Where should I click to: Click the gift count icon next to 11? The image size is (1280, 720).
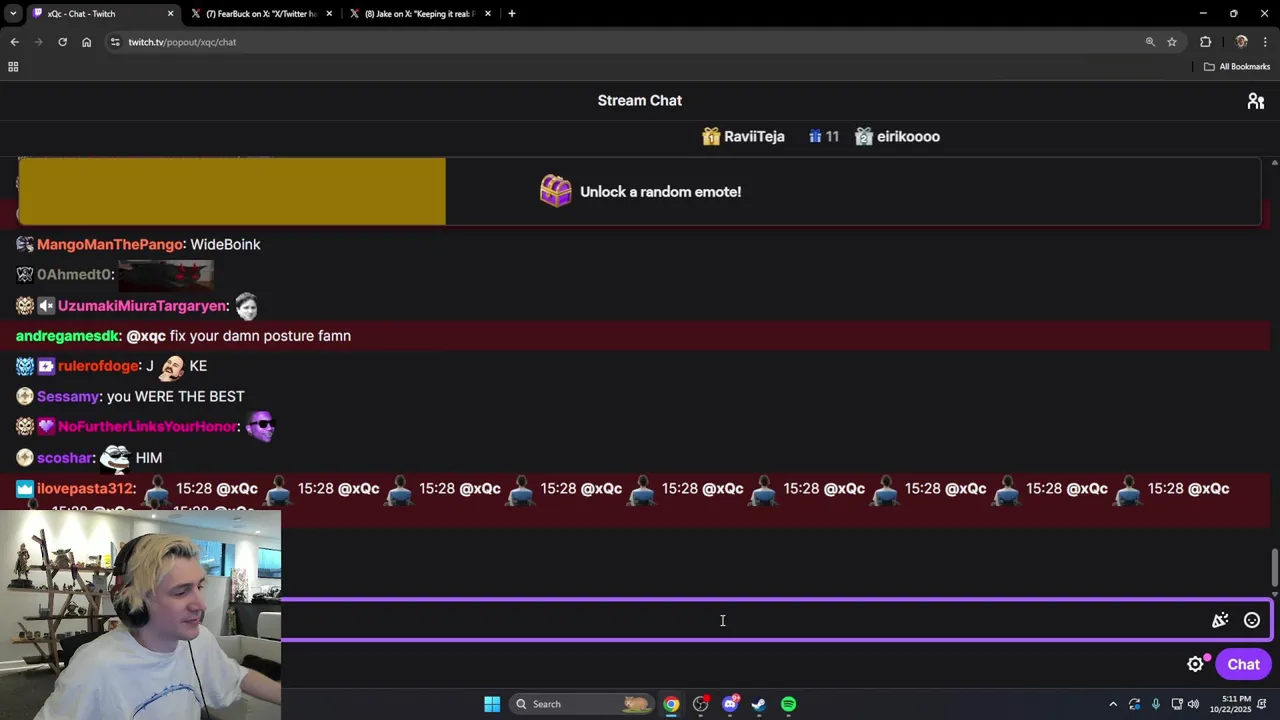tap(815, 136)
